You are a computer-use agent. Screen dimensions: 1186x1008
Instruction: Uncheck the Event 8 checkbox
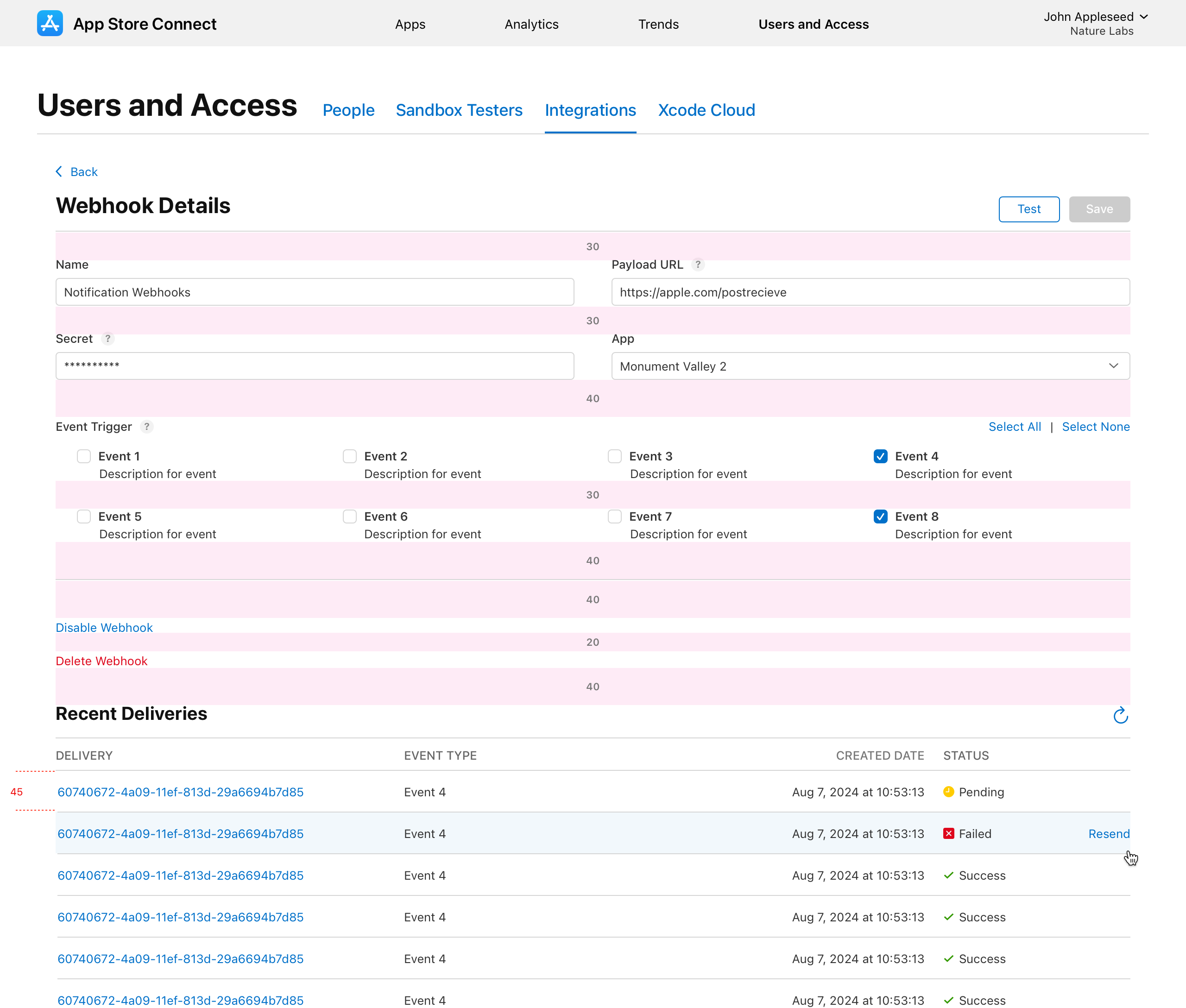coord(880,517)
